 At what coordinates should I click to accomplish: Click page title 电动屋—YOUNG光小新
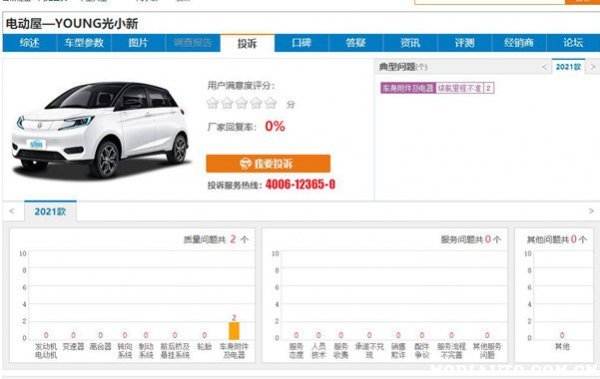pyautogui.click(x=72, y=24)
